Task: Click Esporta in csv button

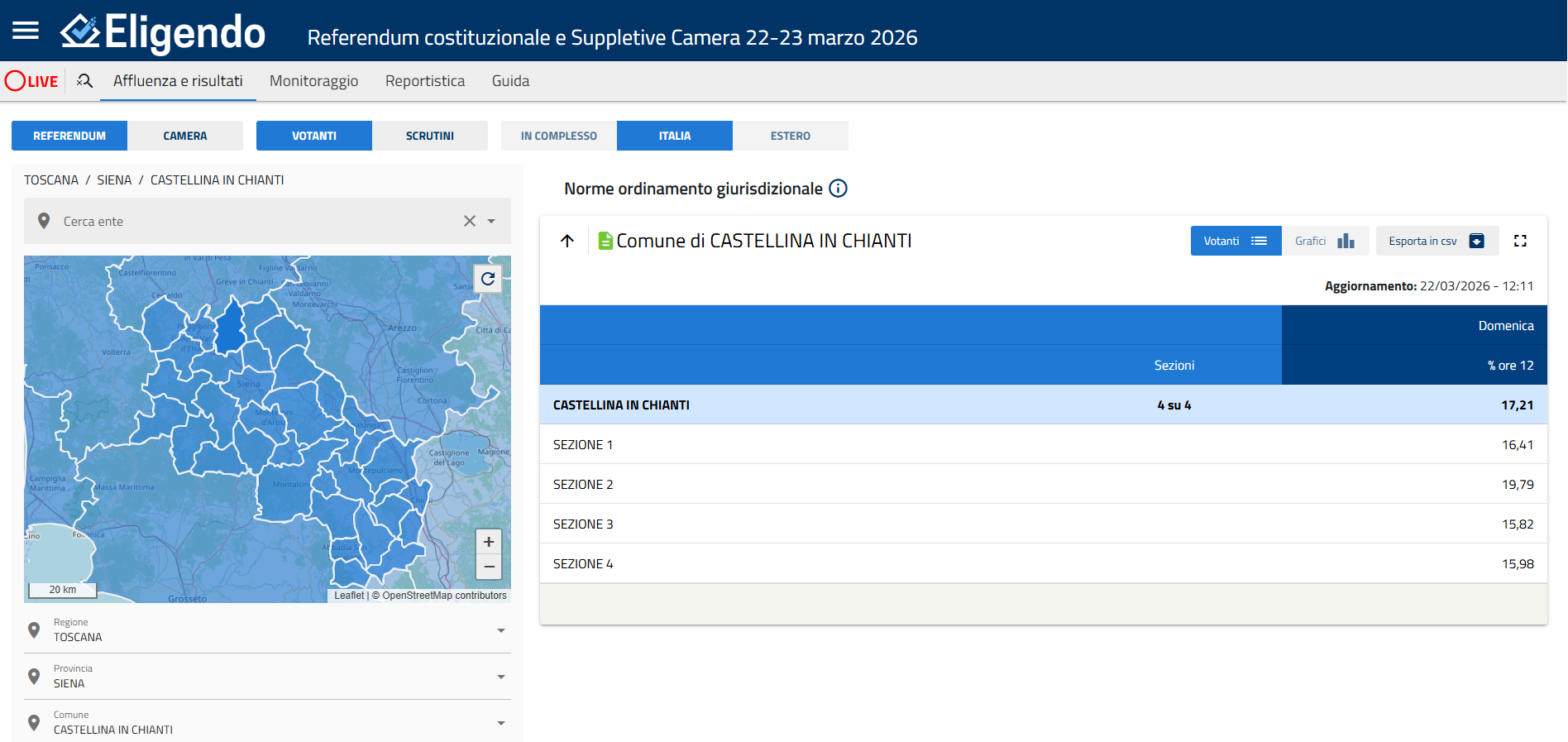Action: click(x=1437, y=241)
